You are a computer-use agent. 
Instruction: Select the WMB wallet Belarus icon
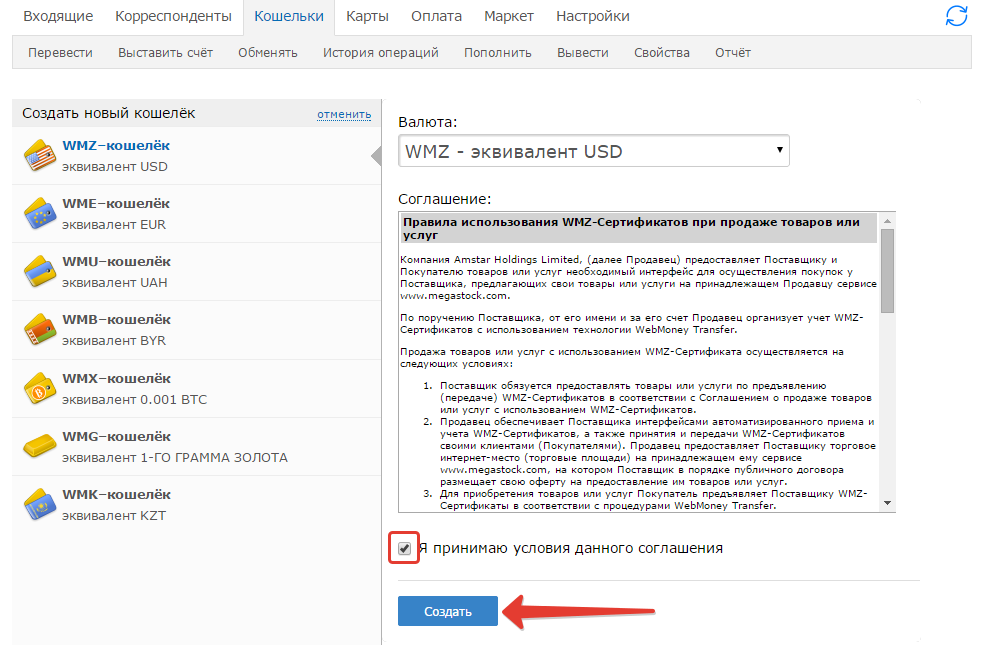39,329
